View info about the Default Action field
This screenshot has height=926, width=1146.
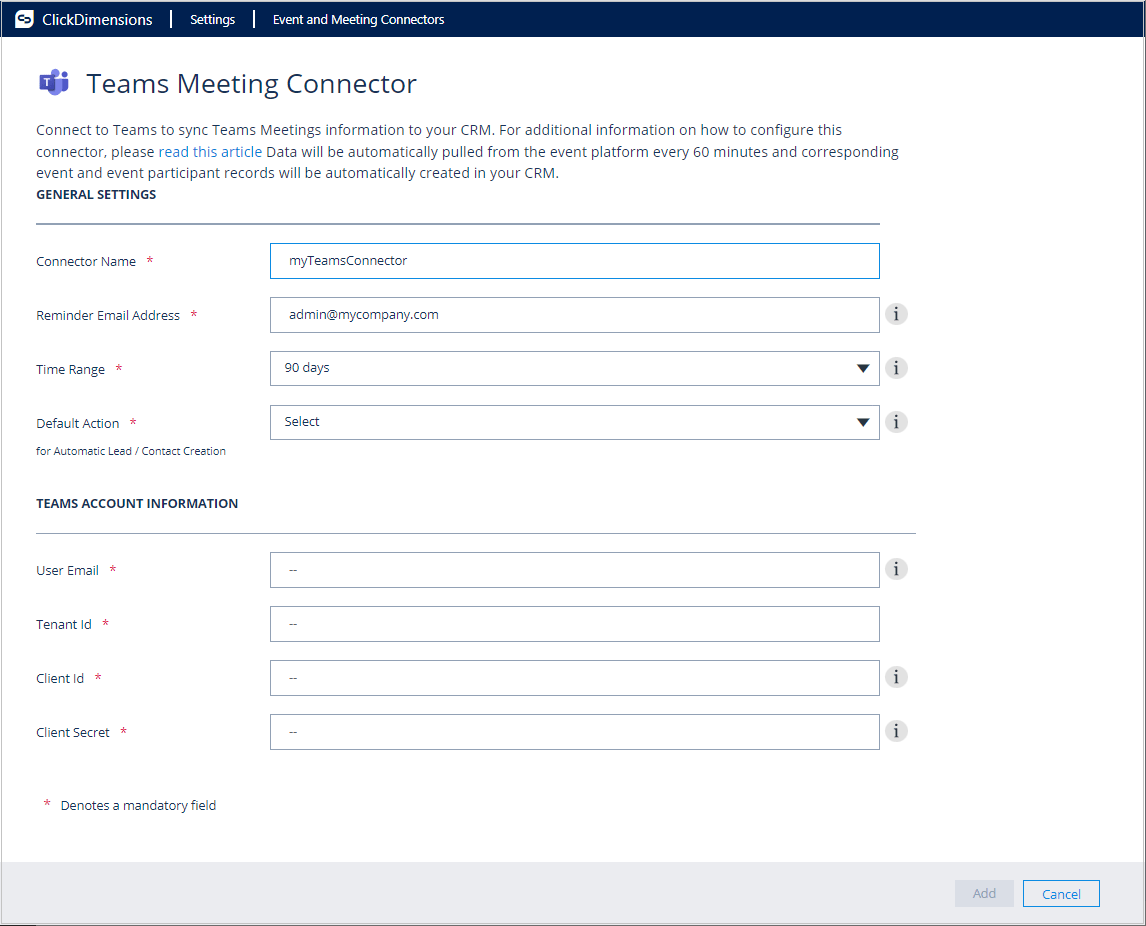click(896, 422)
